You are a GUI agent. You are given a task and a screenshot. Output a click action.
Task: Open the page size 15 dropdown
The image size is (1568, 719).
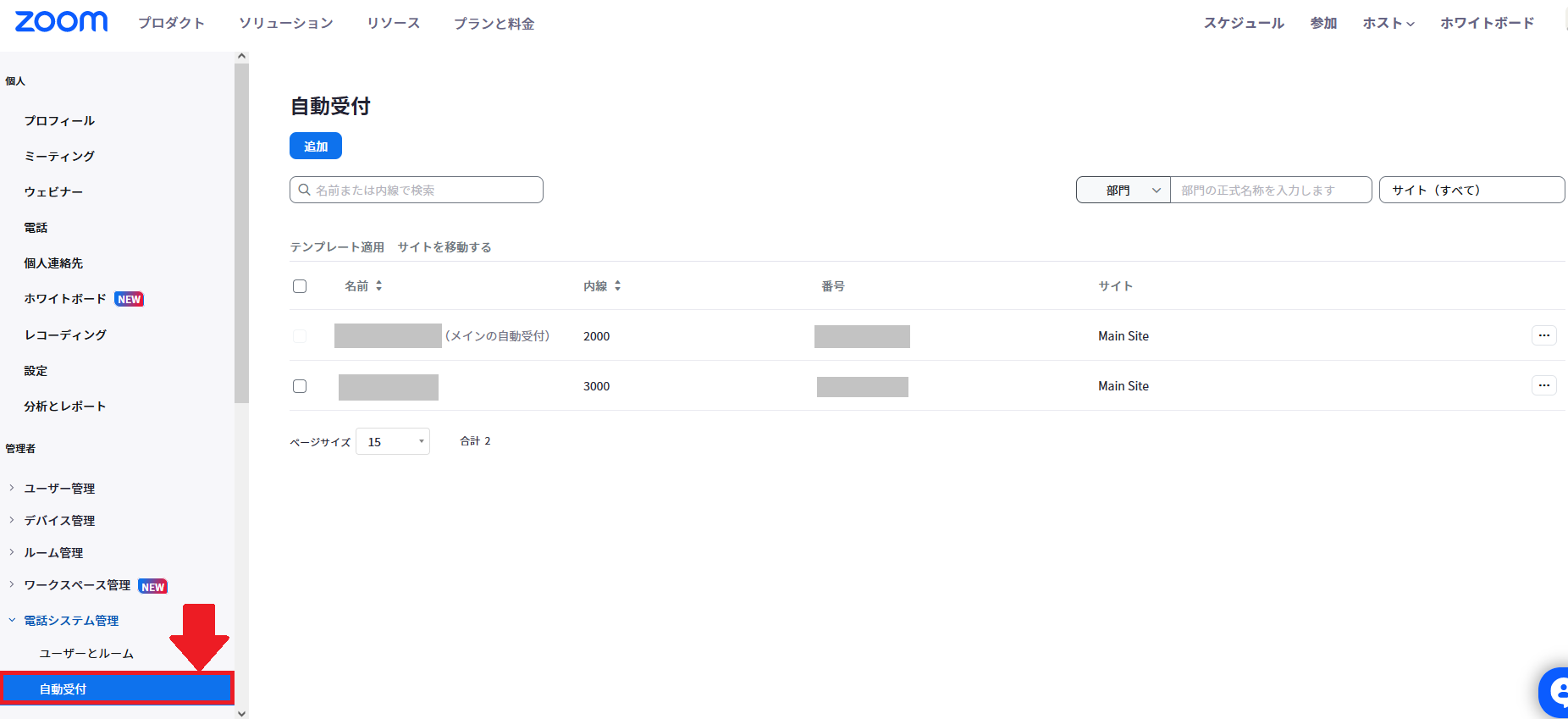[x=393, y=441]
